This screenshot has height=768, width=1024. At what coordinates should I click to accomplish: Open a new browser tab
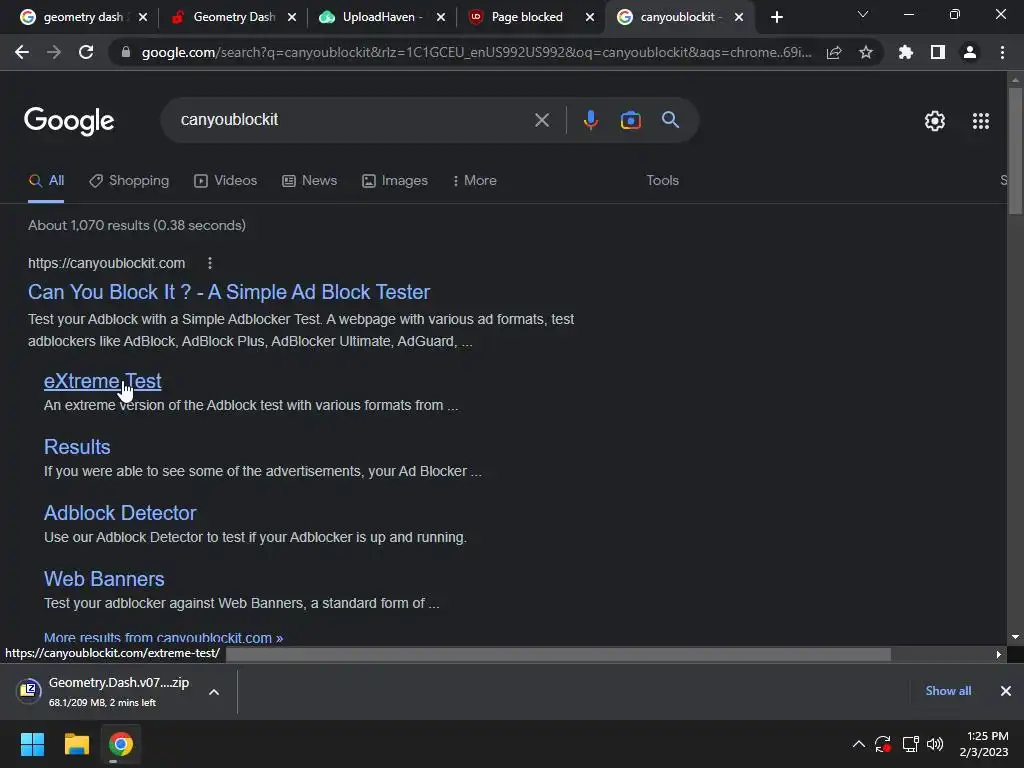point(776,17)
